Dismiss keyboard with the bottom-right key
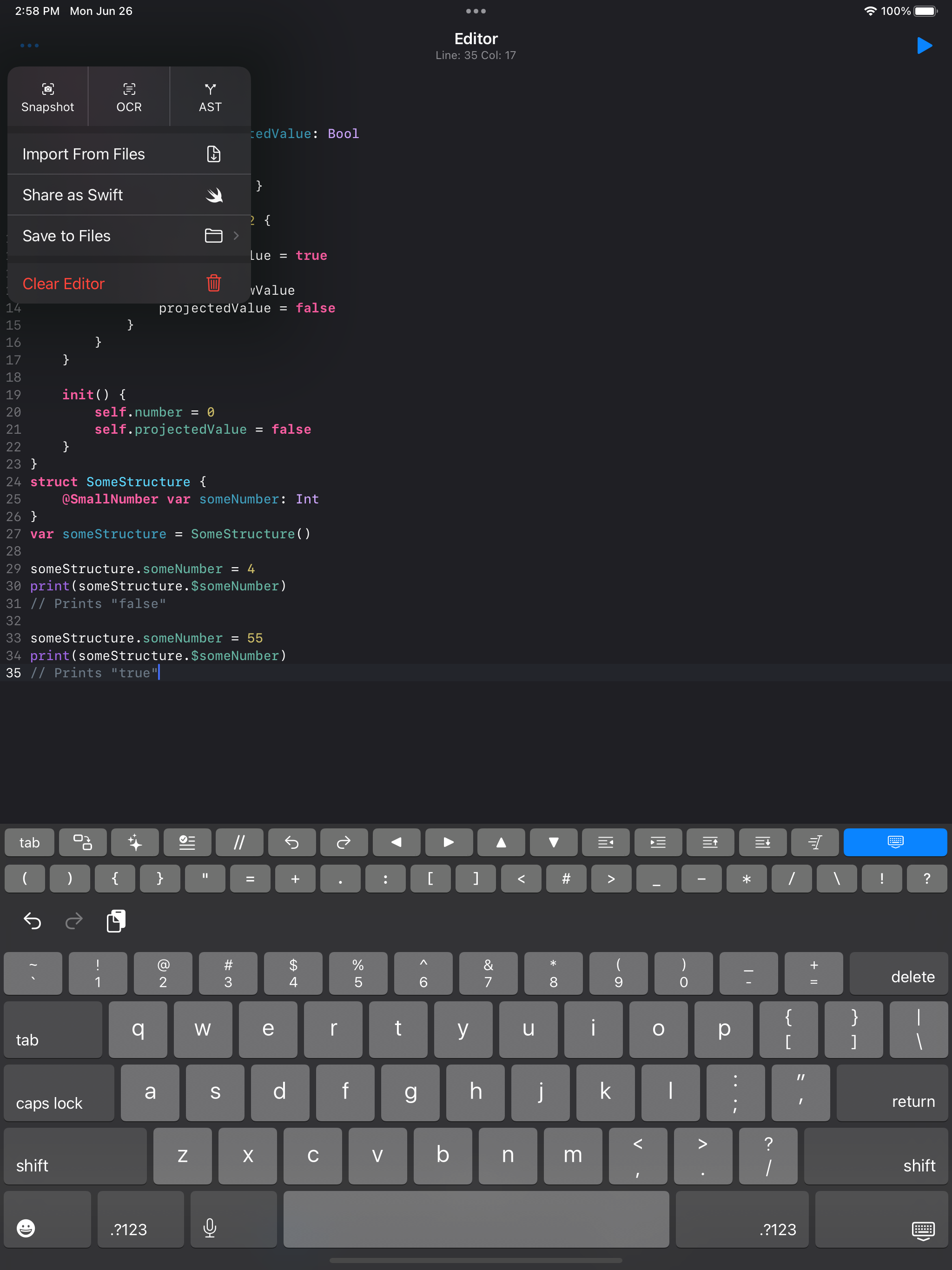 [x=881, y=1219]
